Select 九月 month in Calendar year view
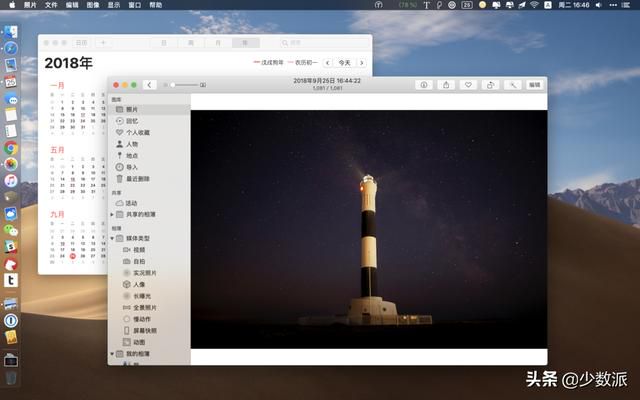 57,214
